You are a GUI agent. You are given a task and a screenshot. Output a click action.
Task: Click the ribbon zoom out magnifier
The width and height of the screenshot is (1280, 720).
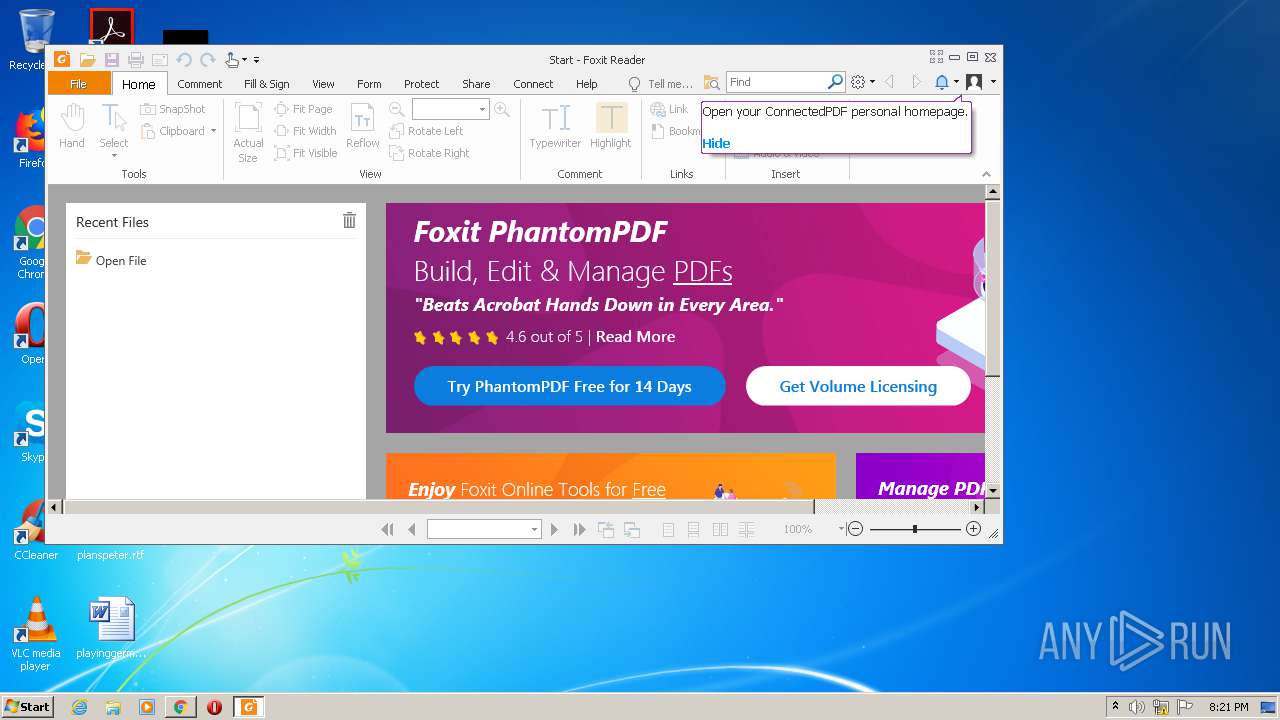point(397,109)
